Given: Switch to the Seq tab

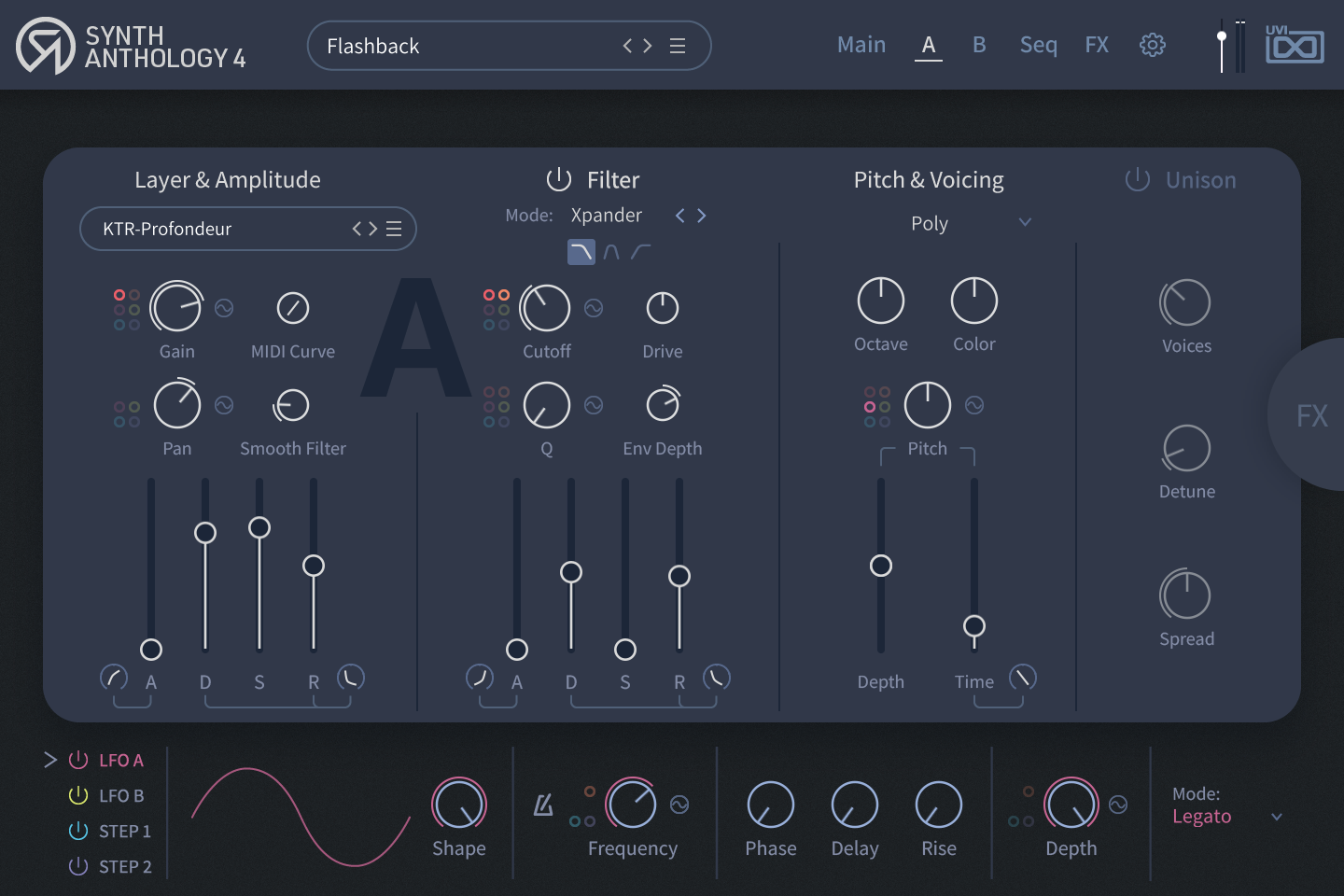Looking at the screenshot, I should (1038, 44).
